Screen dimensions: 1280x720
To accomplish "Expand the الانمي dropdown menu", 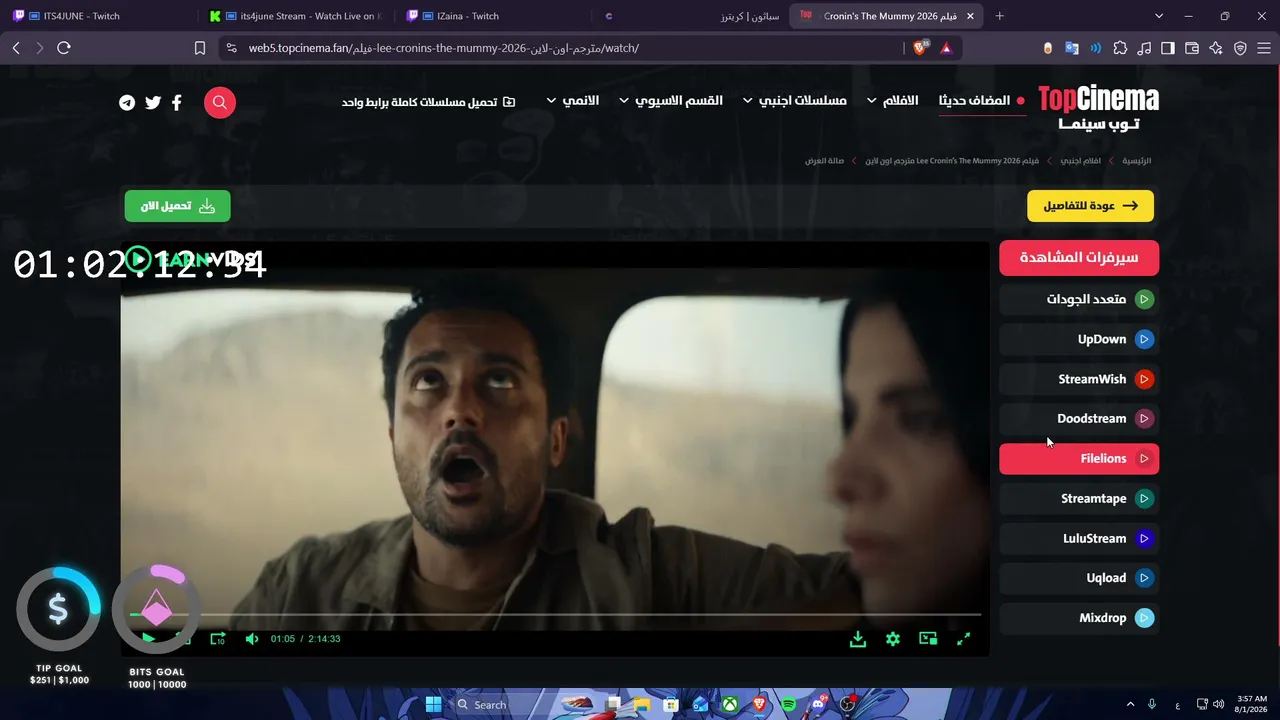I will coord(572,101).
